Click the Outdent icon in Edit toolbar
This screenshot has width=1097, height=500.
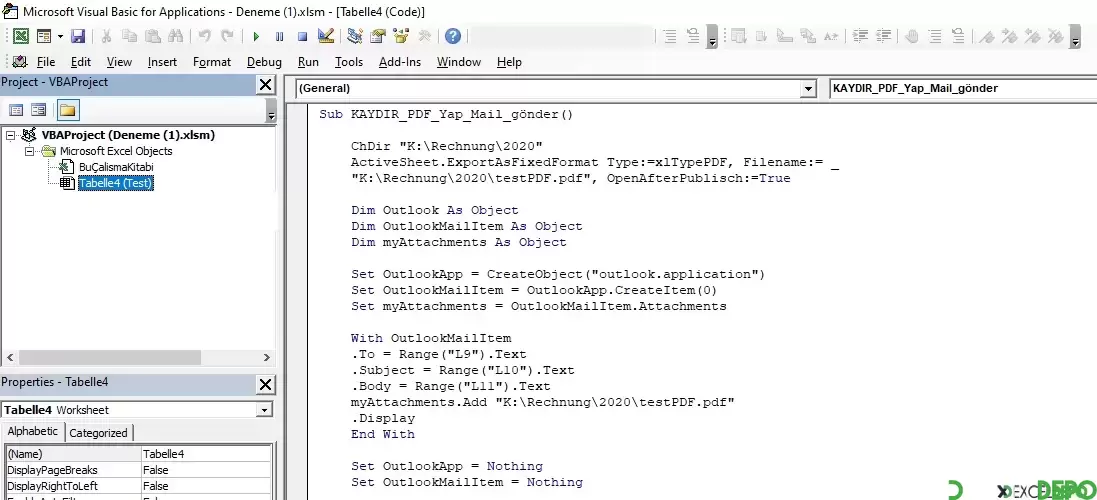coord(883,36)
